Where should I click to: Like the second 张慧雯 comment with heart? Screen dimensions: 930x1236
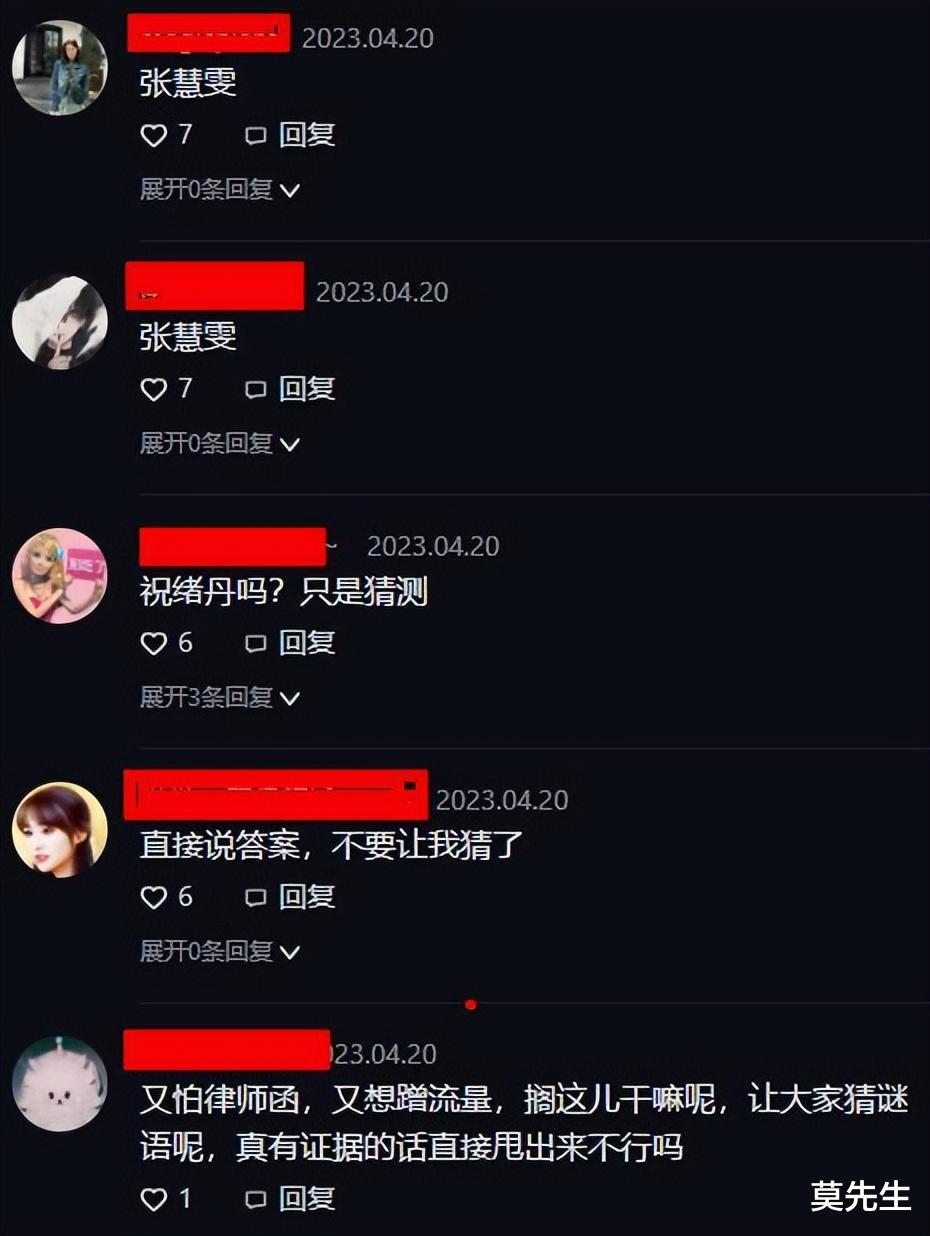pos(153,389)
